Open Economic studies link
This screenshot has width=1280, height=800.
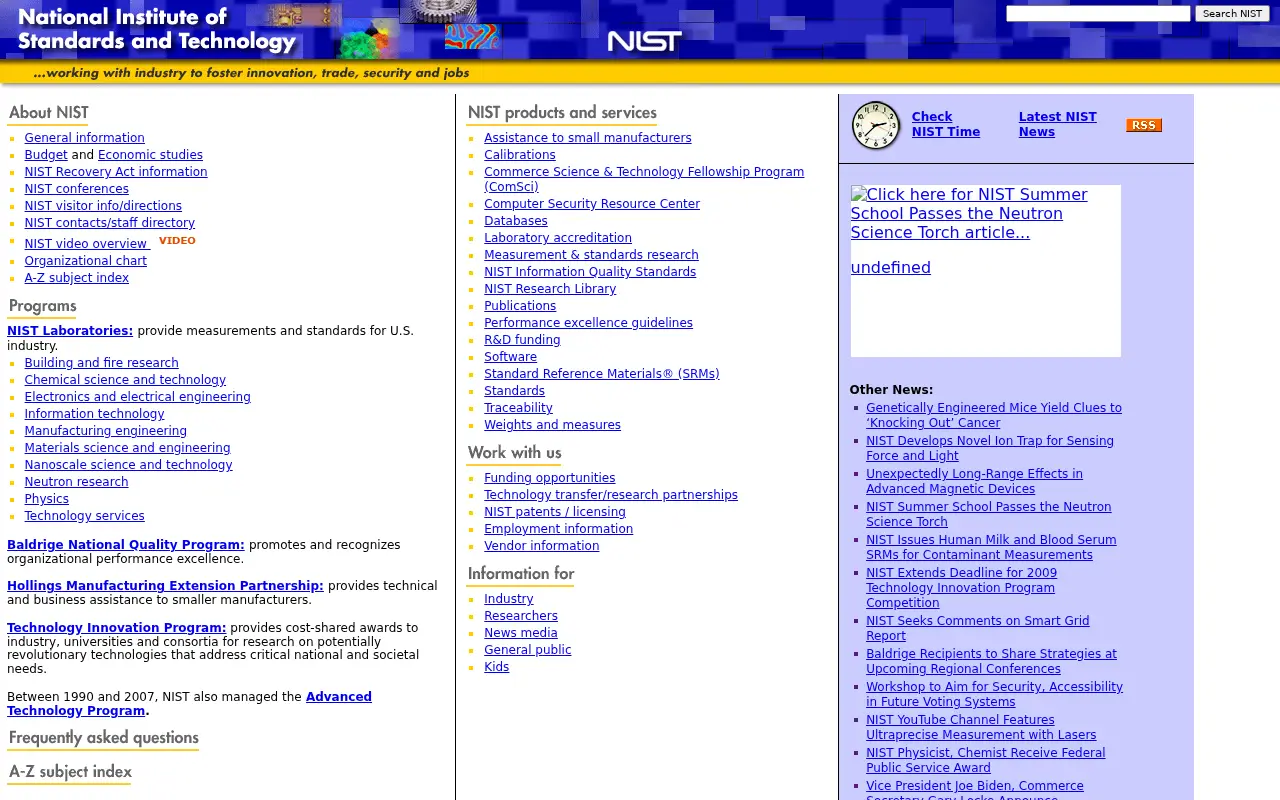150,155
